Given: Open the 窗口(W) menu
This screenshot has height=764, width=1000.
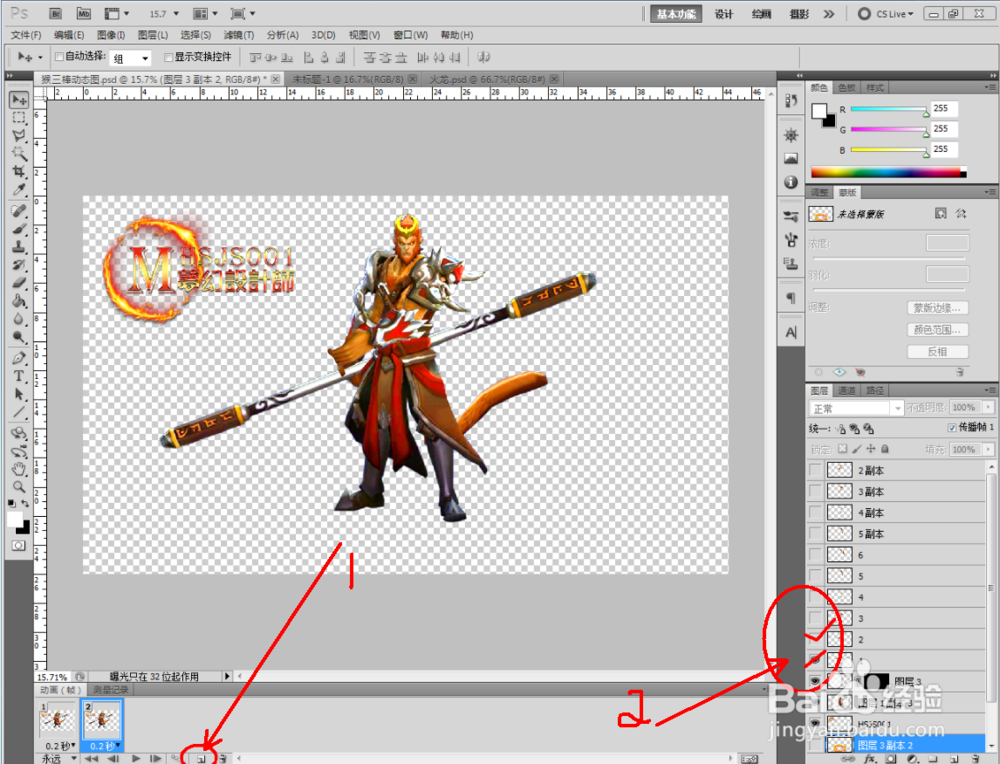Looking at the screenshot, I should [411, 35].
